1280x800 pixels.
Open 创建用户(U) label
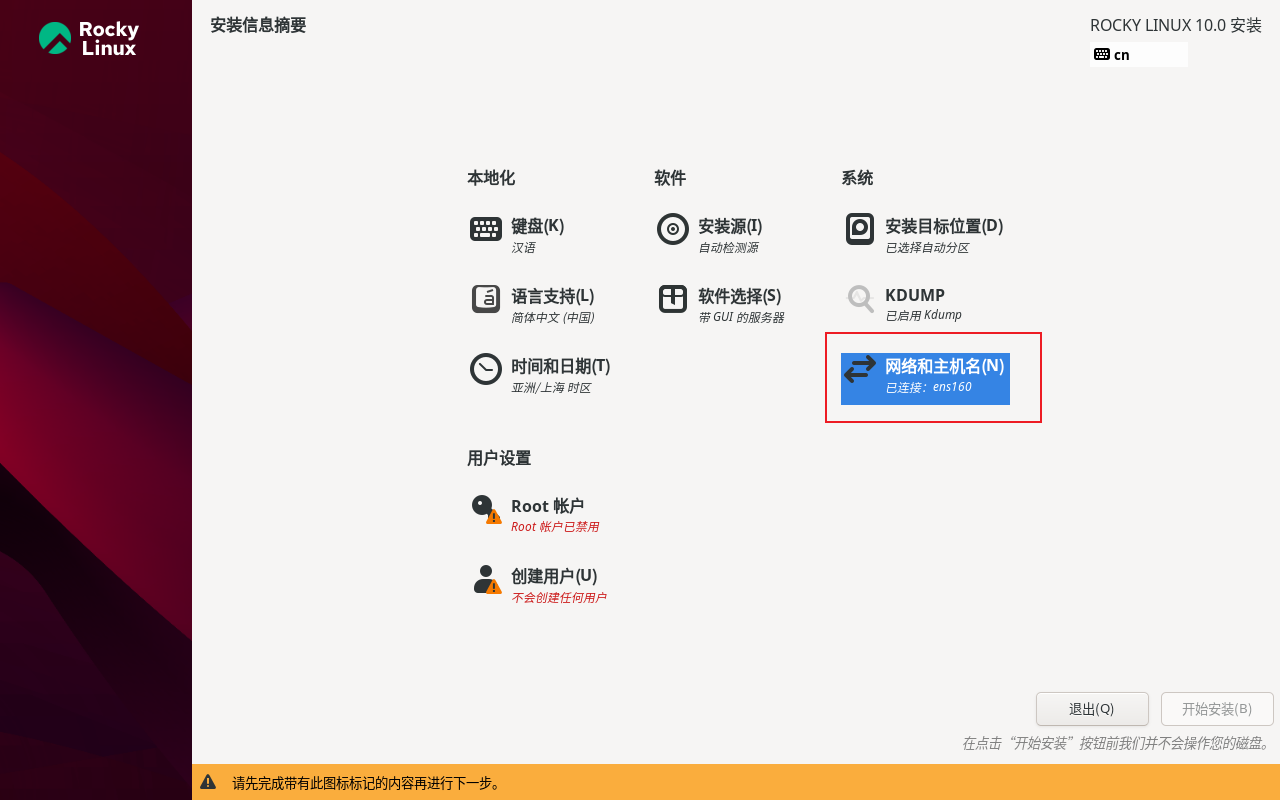pos(554,576)
